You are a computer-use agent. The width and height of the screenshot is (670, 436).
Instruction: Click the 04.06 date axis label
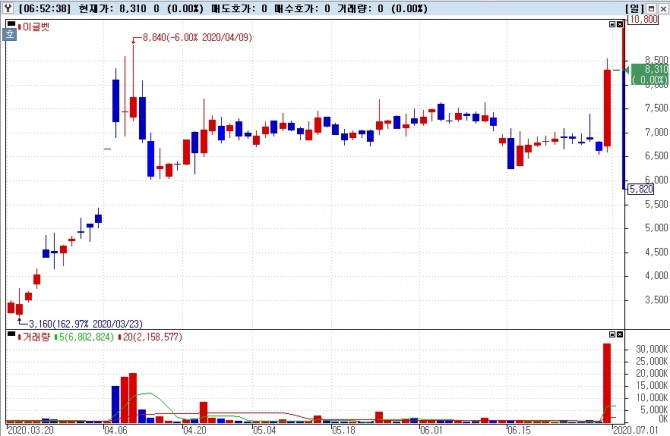pyautogui.click(x=115, y=430)
